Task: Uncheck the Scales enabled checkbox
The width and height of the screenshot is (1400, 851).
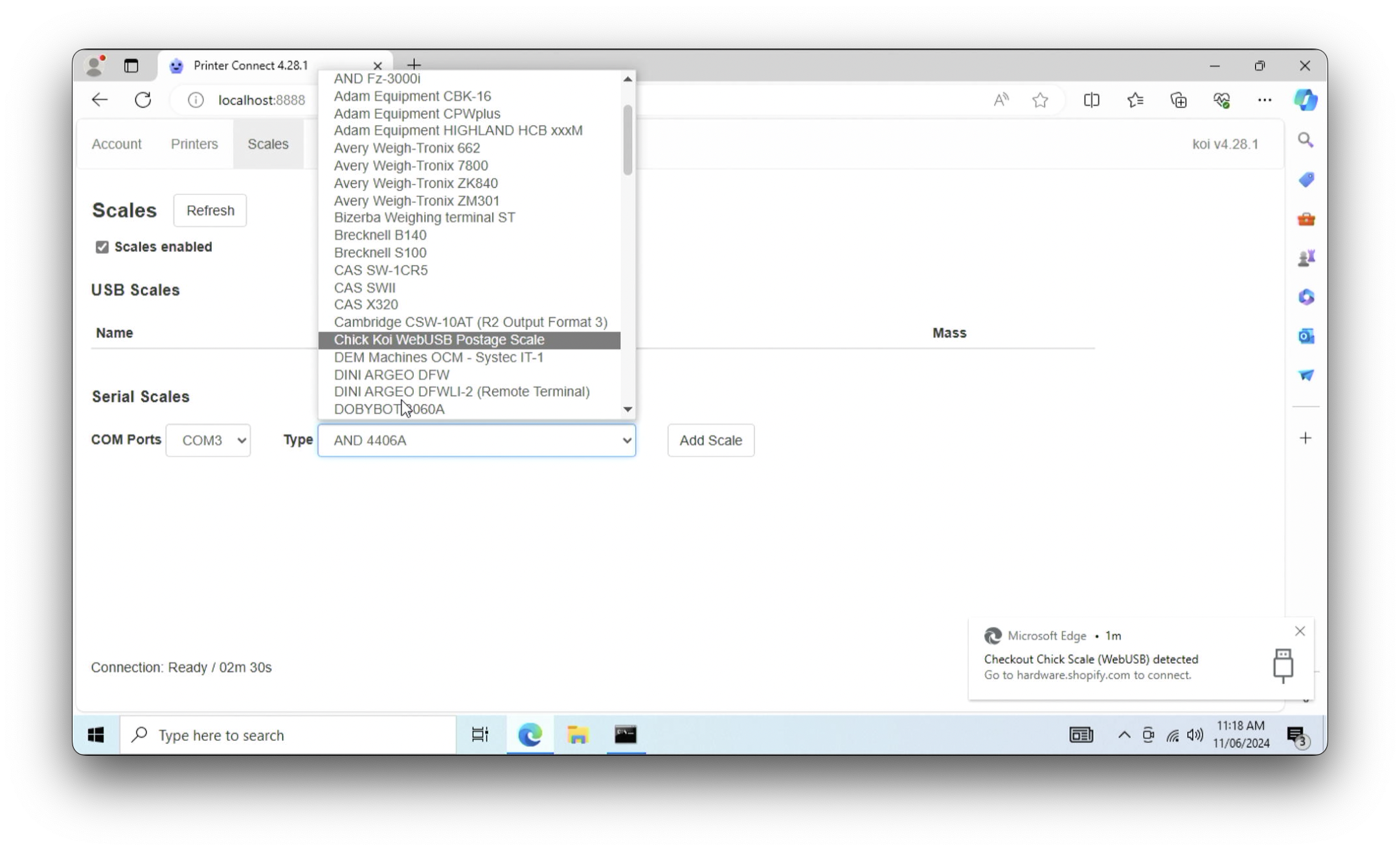Action: [x=102, y=247]
